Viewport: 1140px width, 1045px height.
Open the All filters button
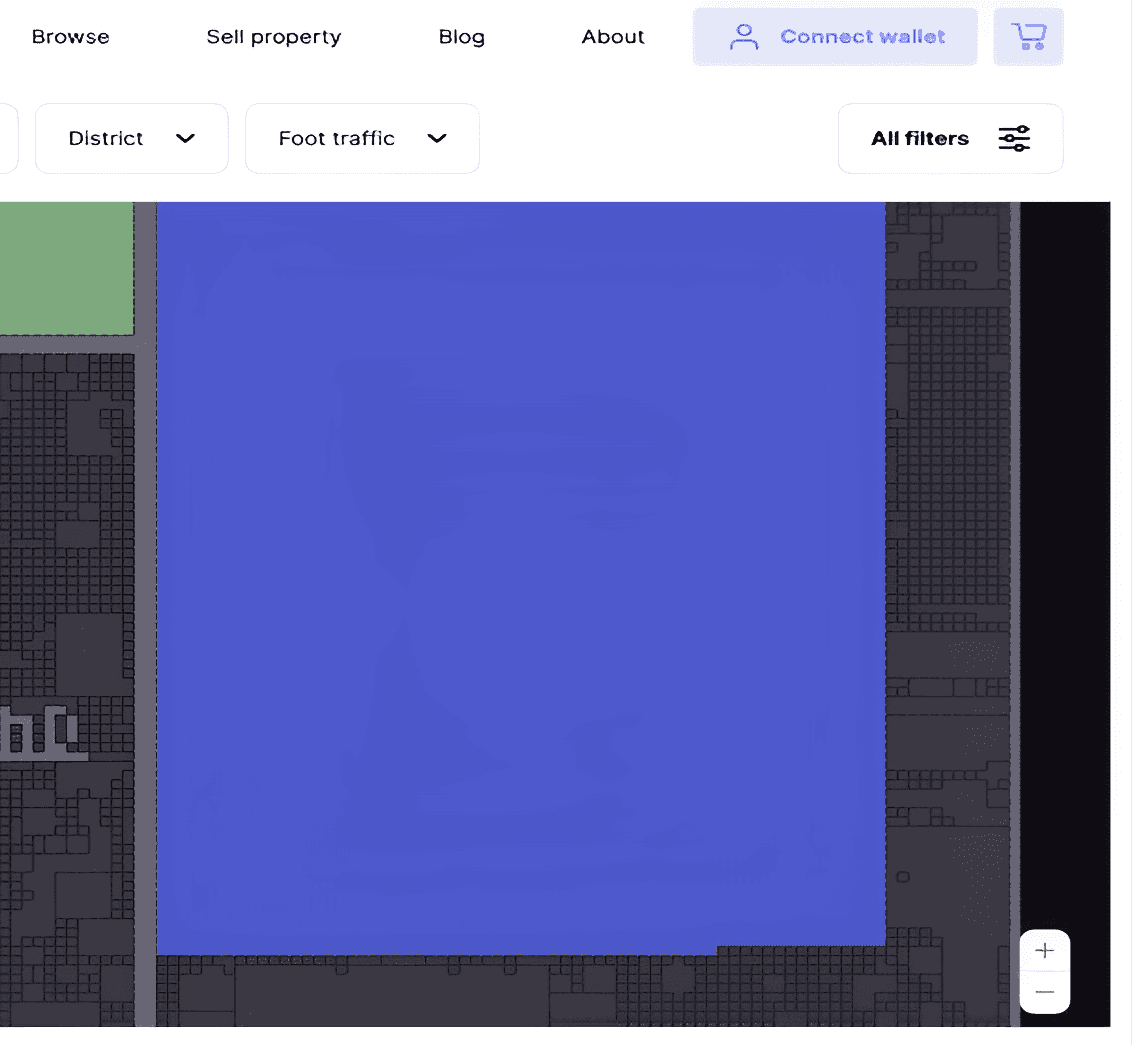pyautogui.click(x=949, y=138)
